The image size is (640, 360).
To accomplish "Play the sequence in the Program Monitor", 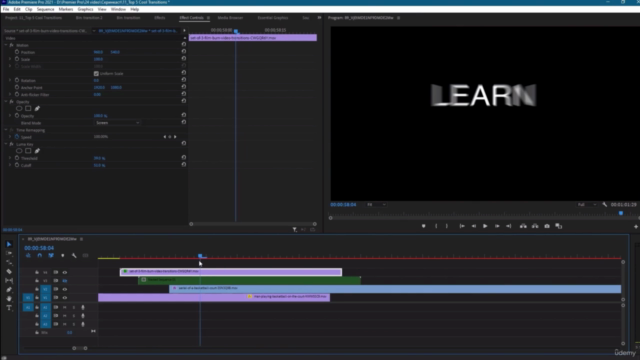I will pyautogui.click(x=485, y=226).
